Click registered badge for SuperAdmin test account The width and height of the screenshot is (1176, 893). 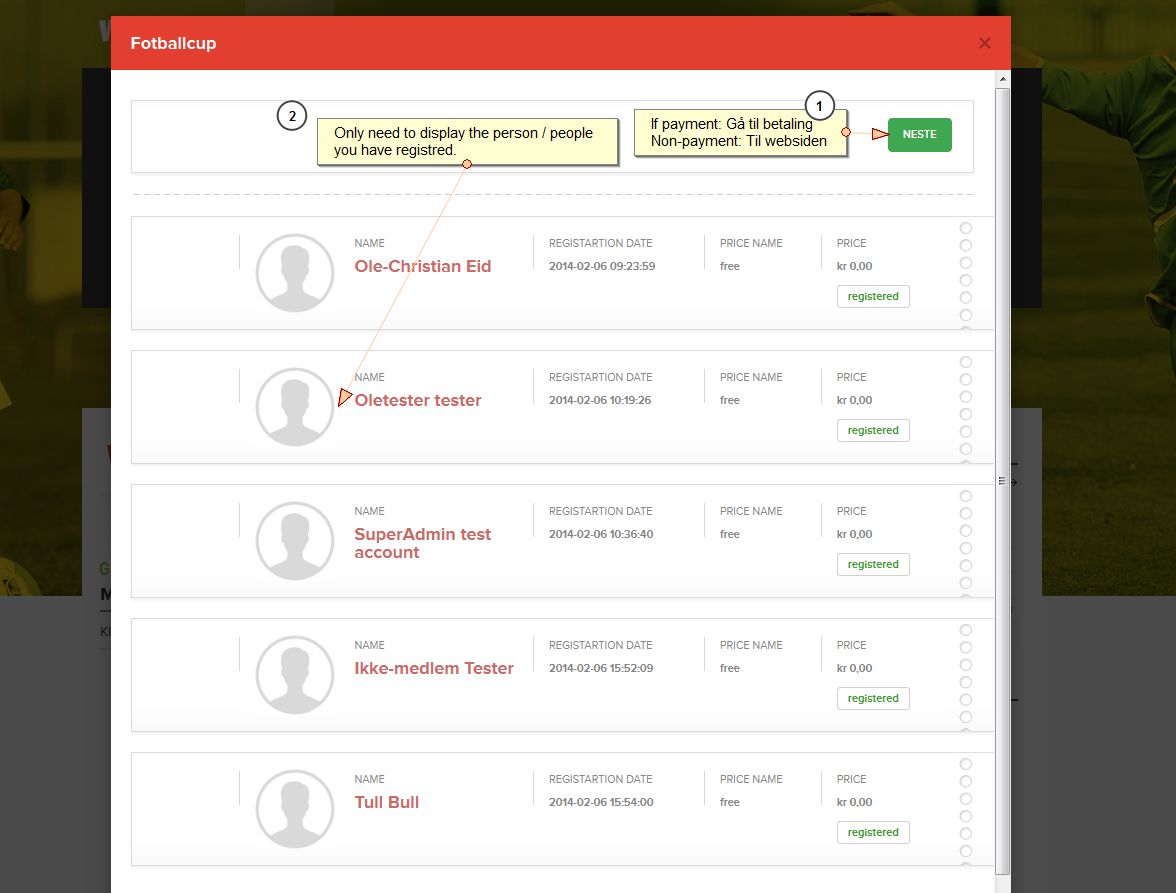click(x=873, y=565)
